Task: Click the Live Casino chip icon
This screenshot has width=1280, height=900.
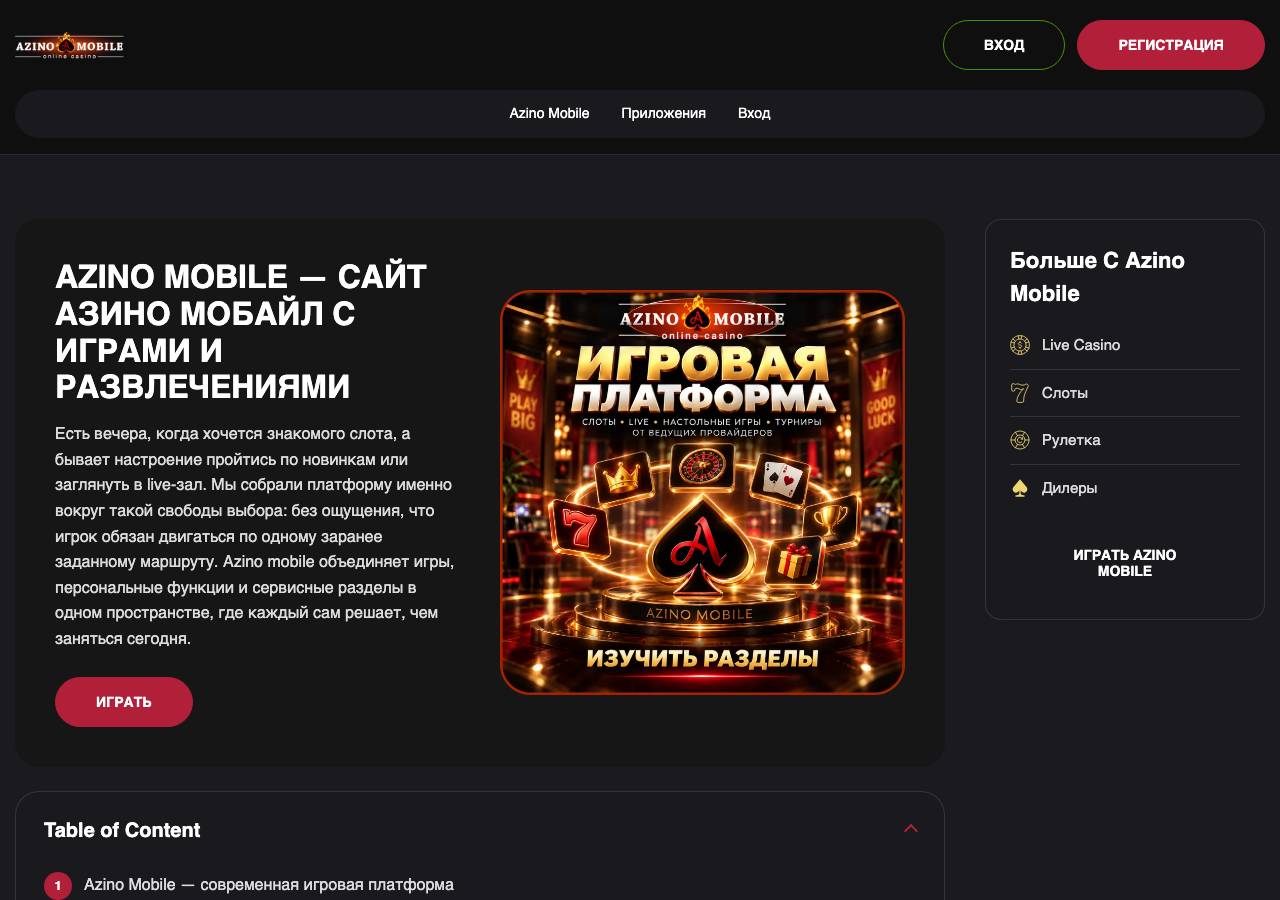Action: click(1020, 345)
